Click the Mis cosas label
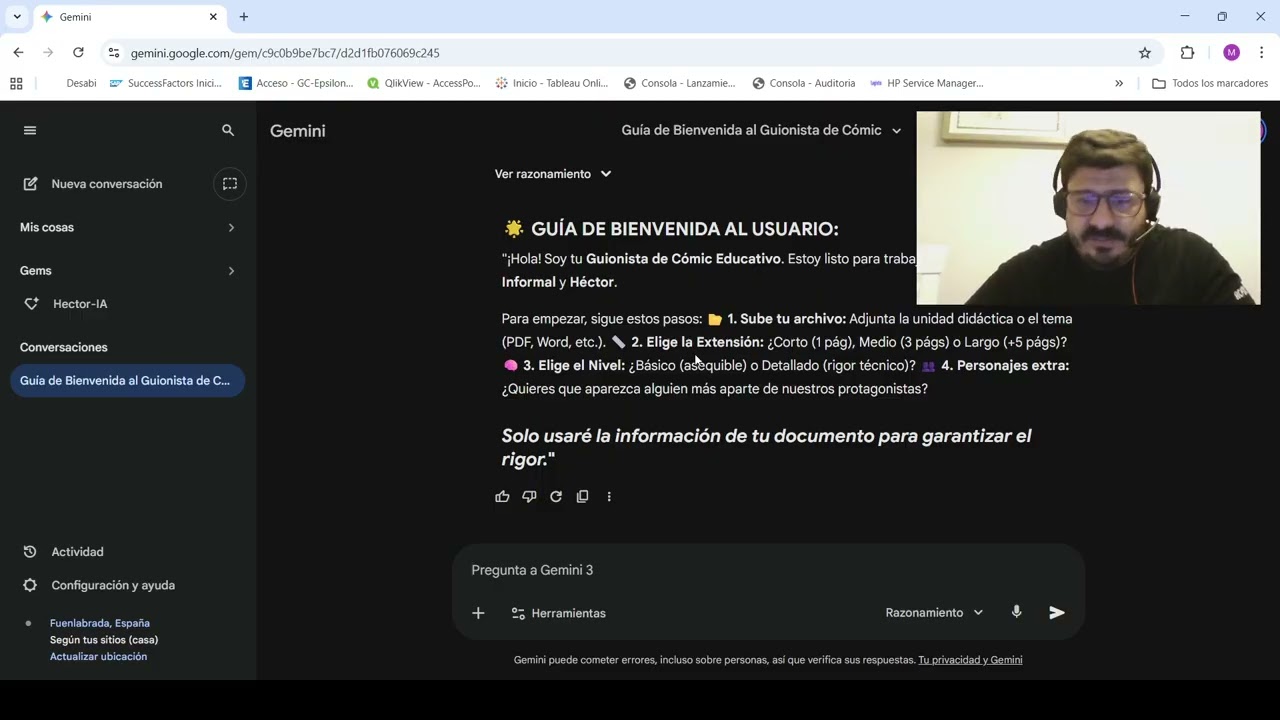This screenshot has width=1280, height=720. [x=47, y=228]
